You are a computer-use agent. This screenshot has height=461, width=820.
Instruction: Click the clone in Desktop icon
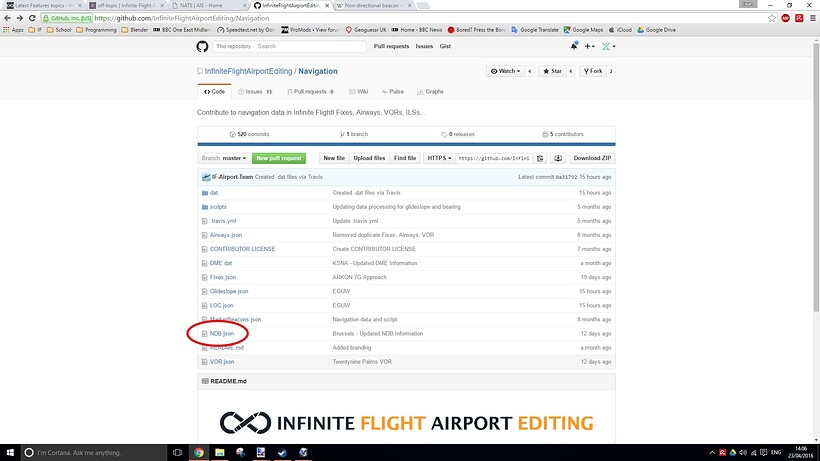pyautogui.click(x=558, y=158)
